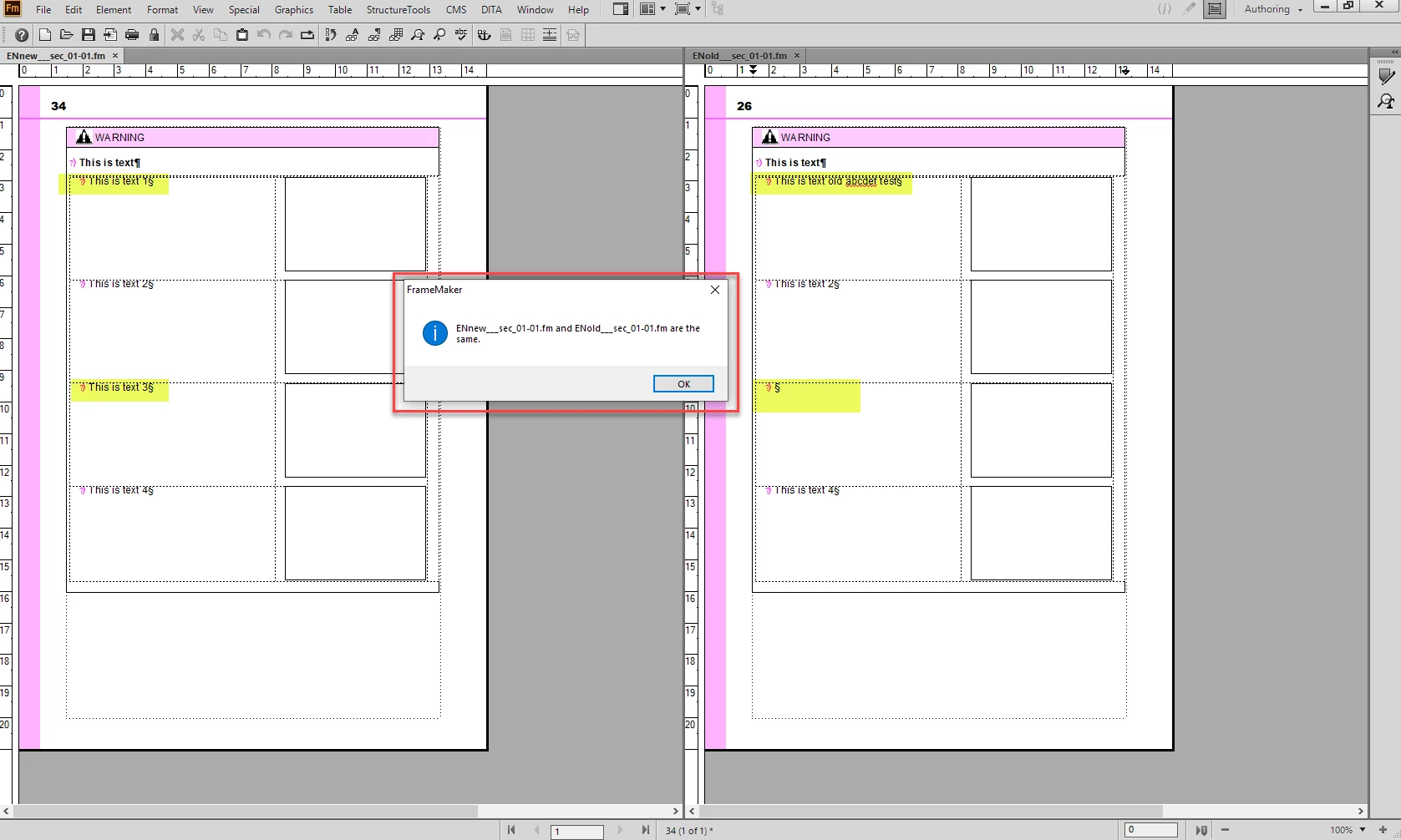Open the CMS menu

tap(456, 10)
